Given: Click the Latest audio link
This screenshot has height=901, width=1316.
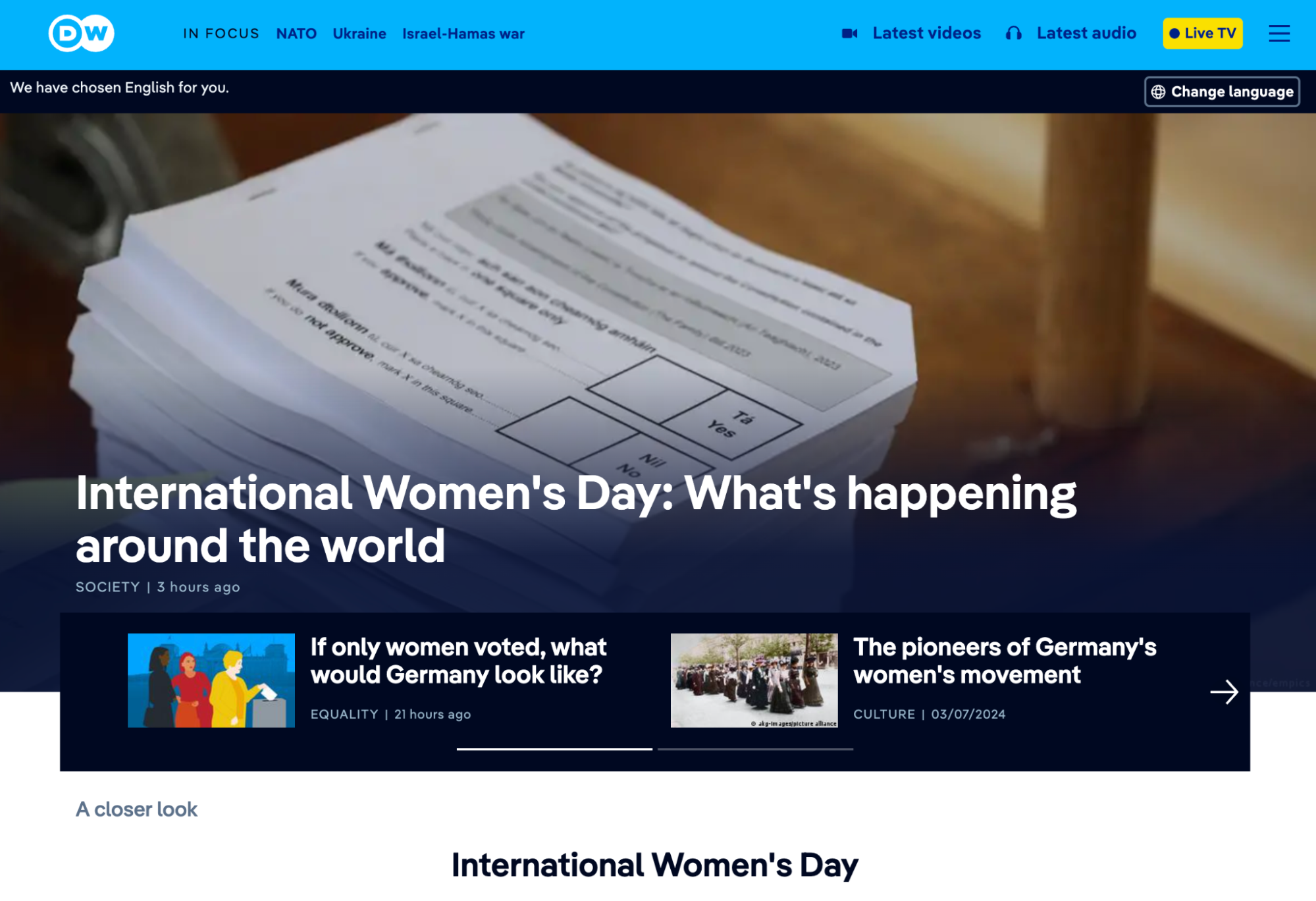Looking at the screenshot, I should pos(1086,33).
